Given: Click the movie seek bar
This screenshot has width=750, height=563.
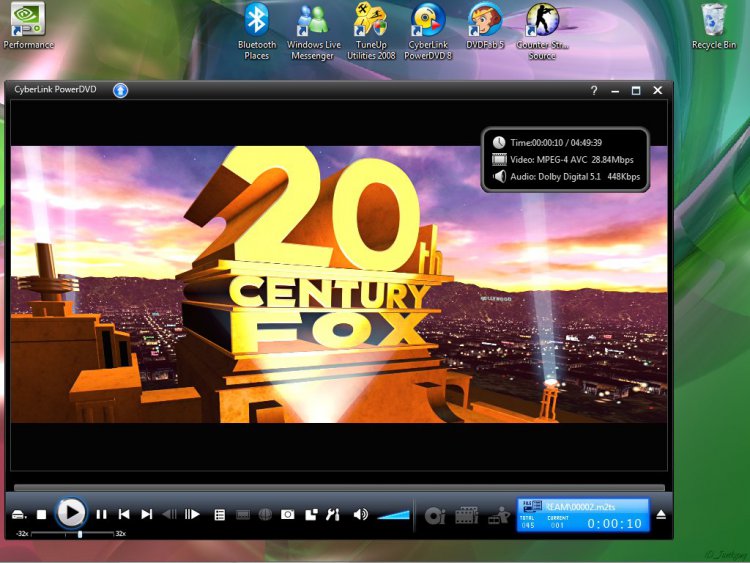Looking at the screenshot, I should tap(339, 487).
